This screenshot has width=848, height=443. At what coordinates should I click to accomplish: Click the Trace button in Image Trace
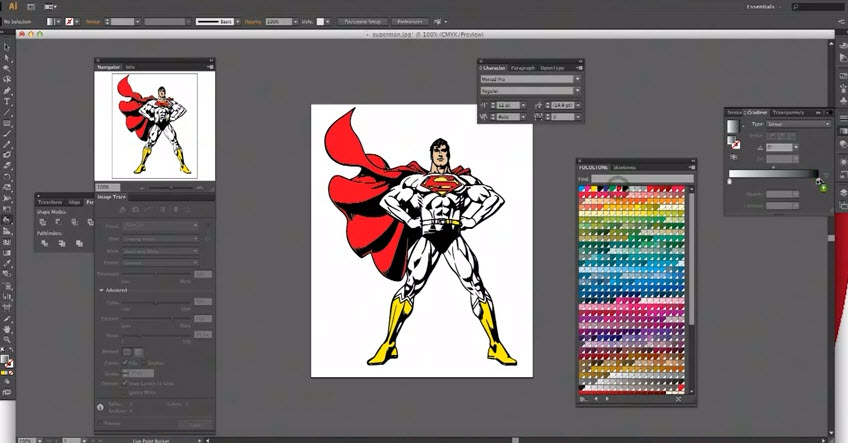(x=195, y=424)
